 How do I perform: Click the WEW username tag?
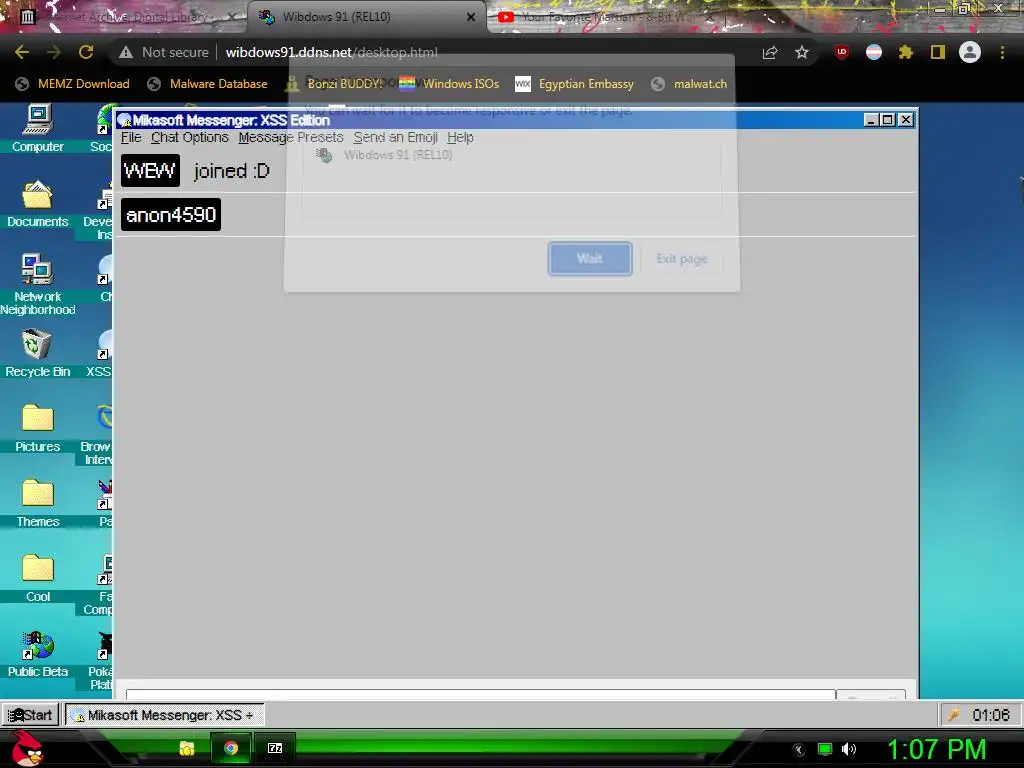click(x=150, y=171)
